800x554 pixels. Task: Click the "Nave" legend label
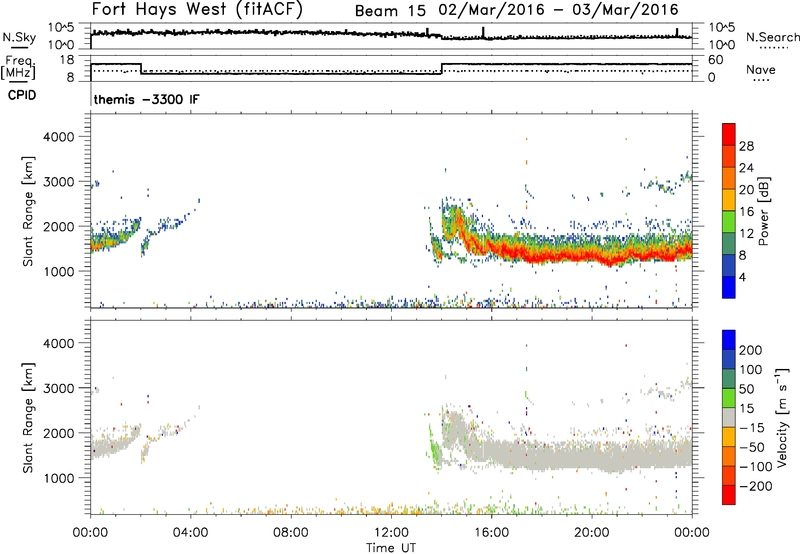pos(761,69)
